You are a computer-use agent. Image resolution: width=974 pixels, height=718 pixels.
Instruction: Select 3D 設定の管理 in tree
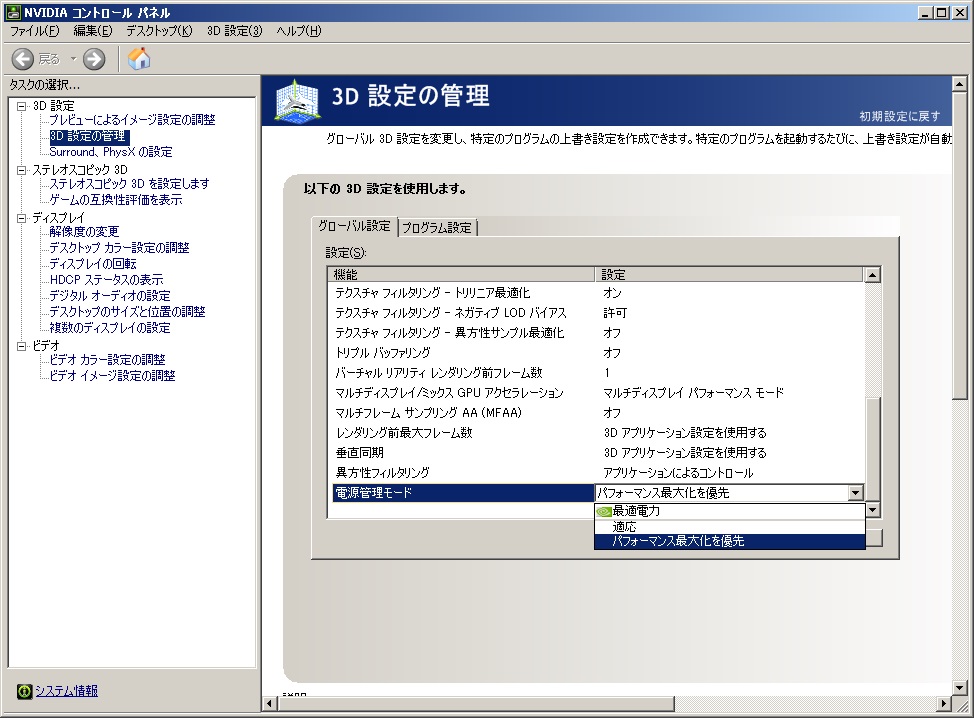[89, 136]
